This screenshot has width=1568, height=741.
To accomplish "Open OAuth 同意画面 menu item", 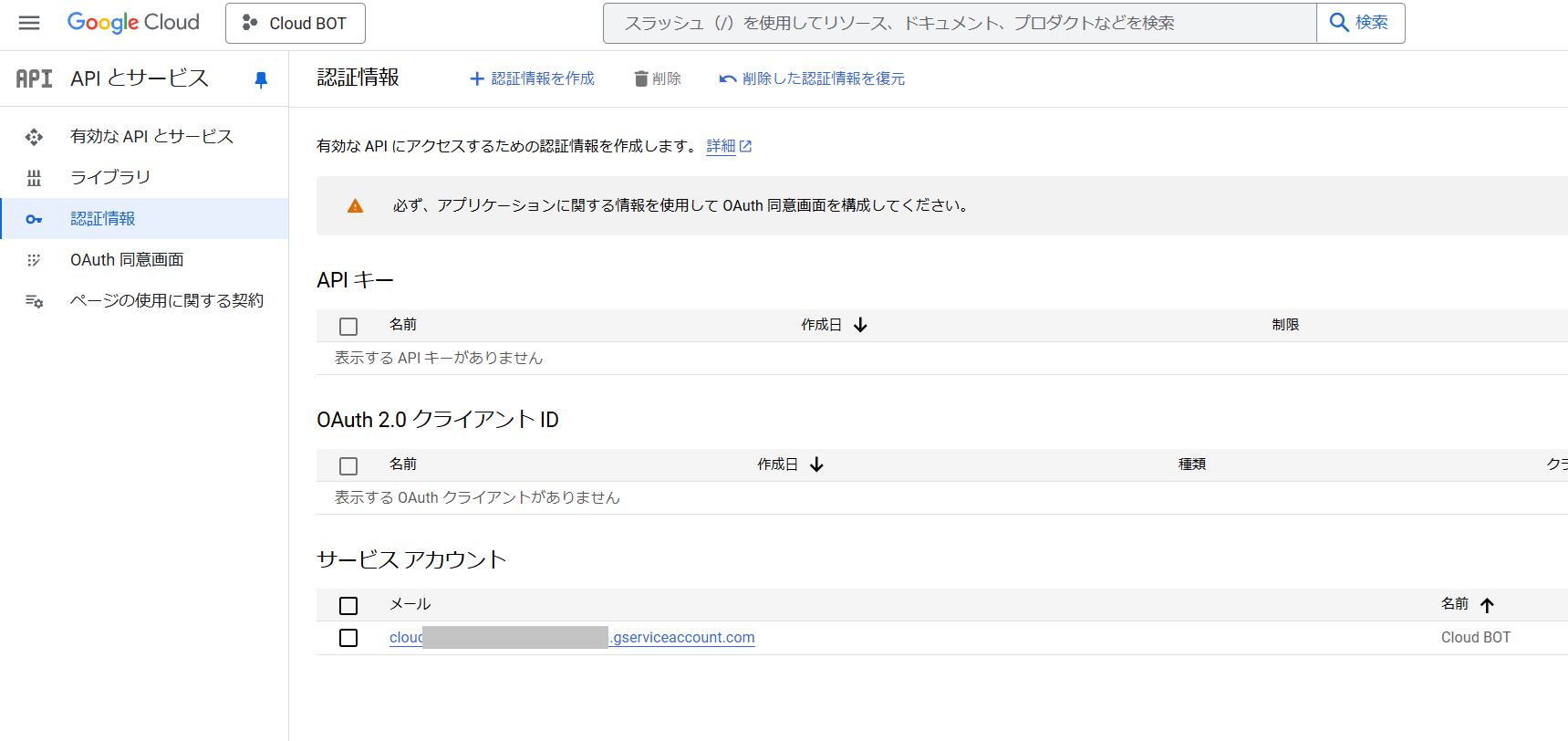I will pos(144,260).
